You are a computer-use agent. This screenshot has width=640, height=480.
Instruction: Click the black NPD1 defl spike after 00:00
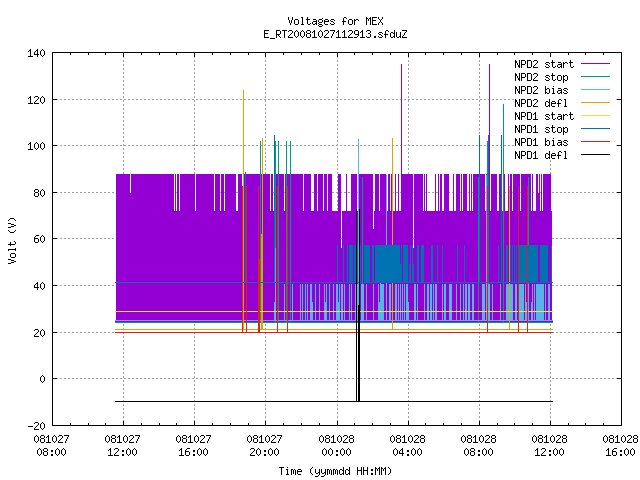[358, 305]
